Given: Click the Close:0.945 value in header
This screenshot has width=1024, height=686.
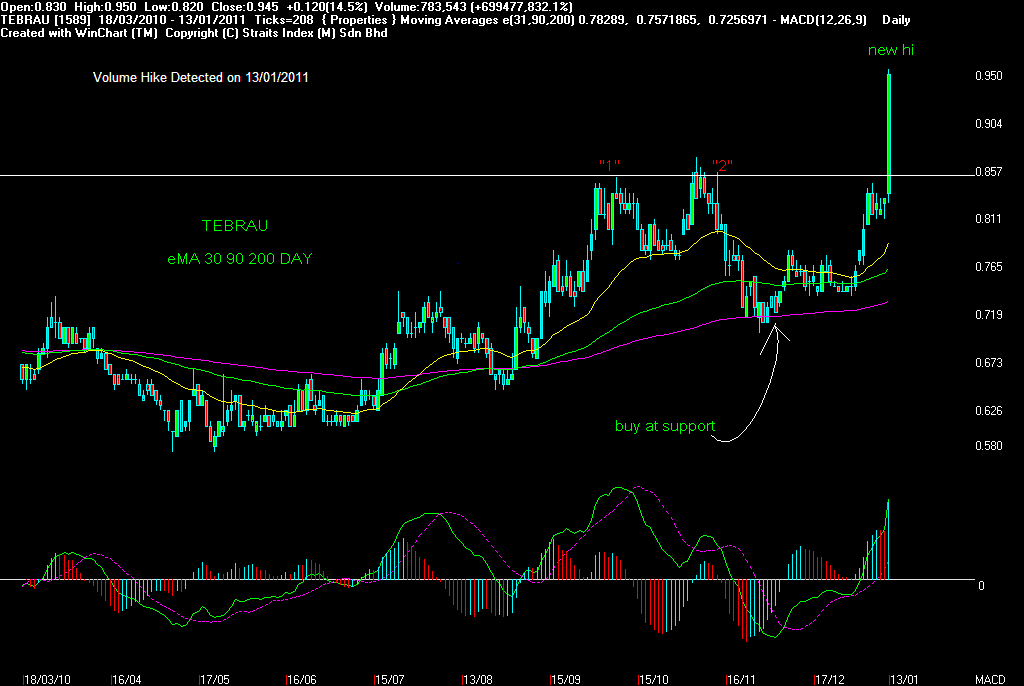Looking at the screenshot, I should coord(244,7).
